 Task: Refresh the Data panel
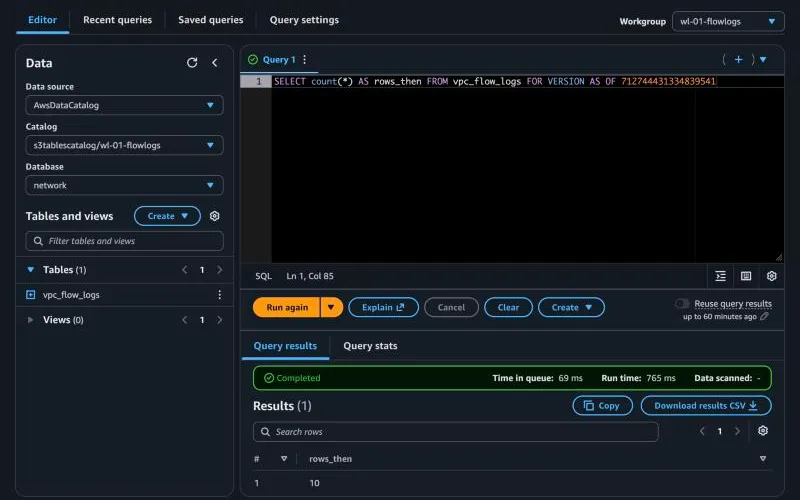click(192, 63)
